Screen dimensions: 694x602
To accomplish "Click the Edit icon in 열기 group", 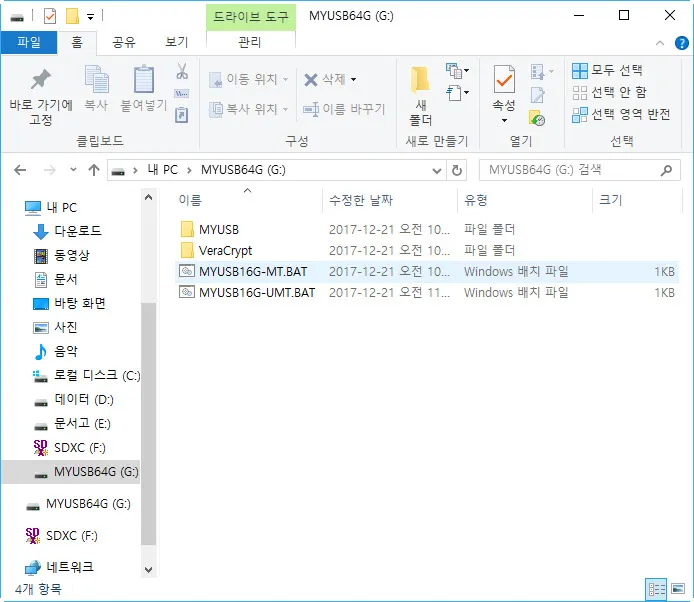I will pyautogui.click(x=537, y=95).
